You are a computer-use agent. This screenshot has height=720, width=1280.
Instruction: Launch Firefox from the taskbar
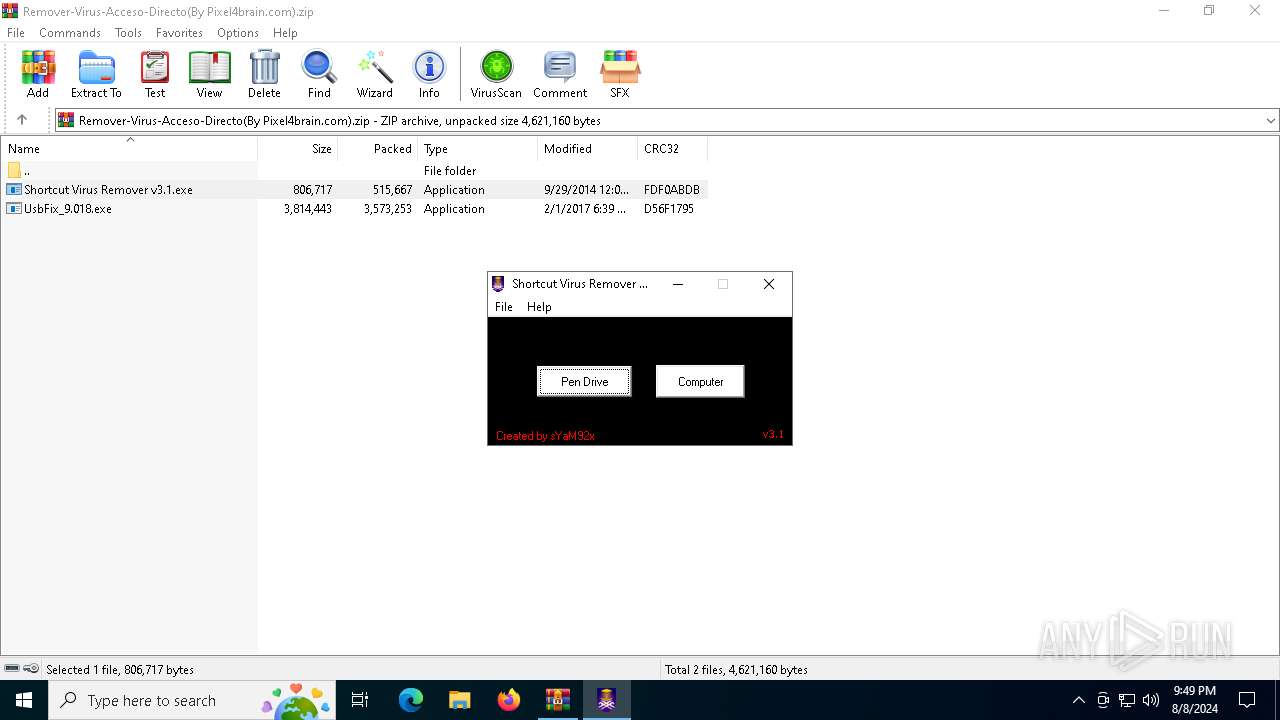509,700
